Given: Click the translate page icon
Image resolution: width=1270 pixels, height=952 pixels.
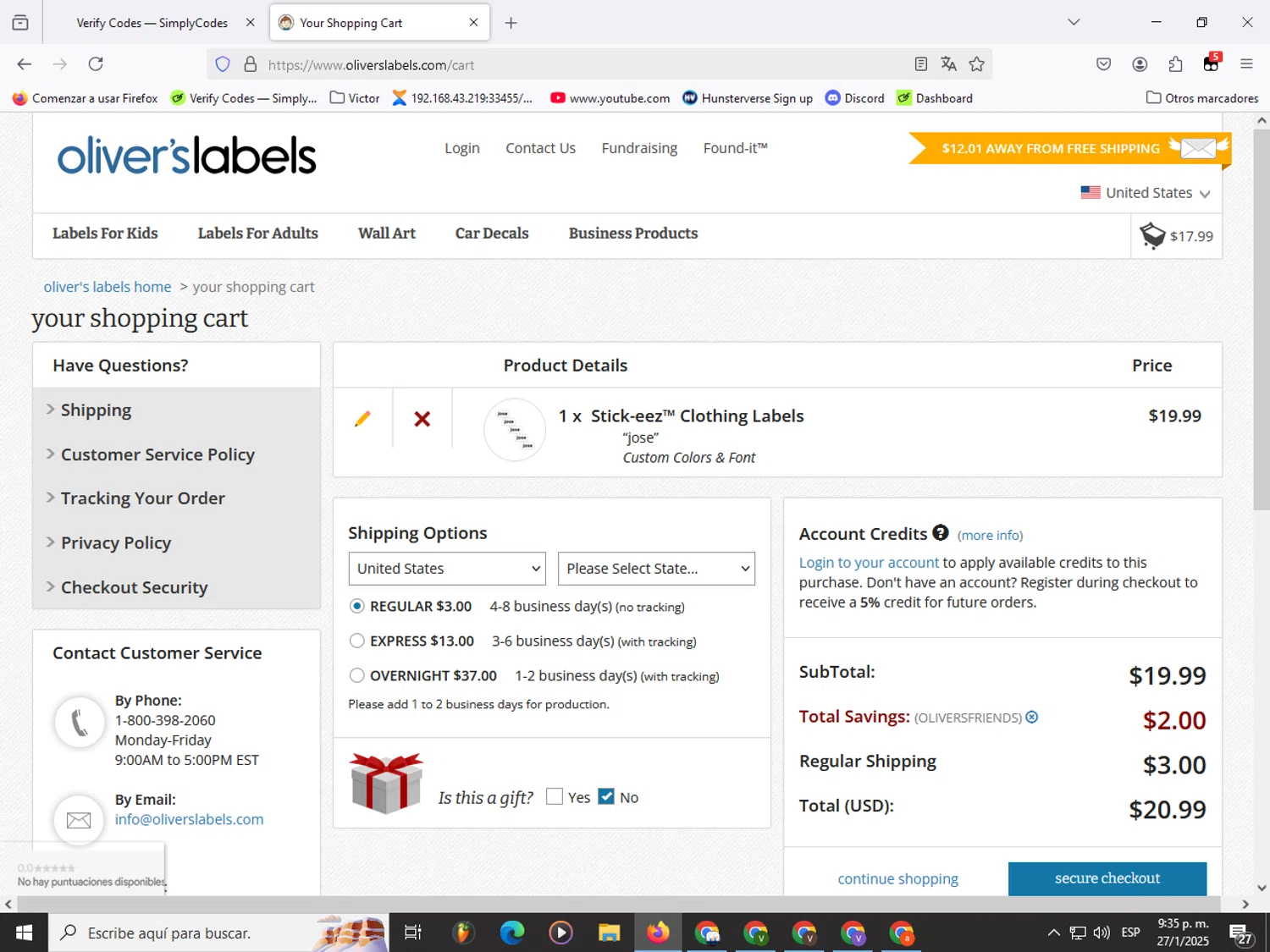Looking at the screenshot, I should click(x=949, y=64).
